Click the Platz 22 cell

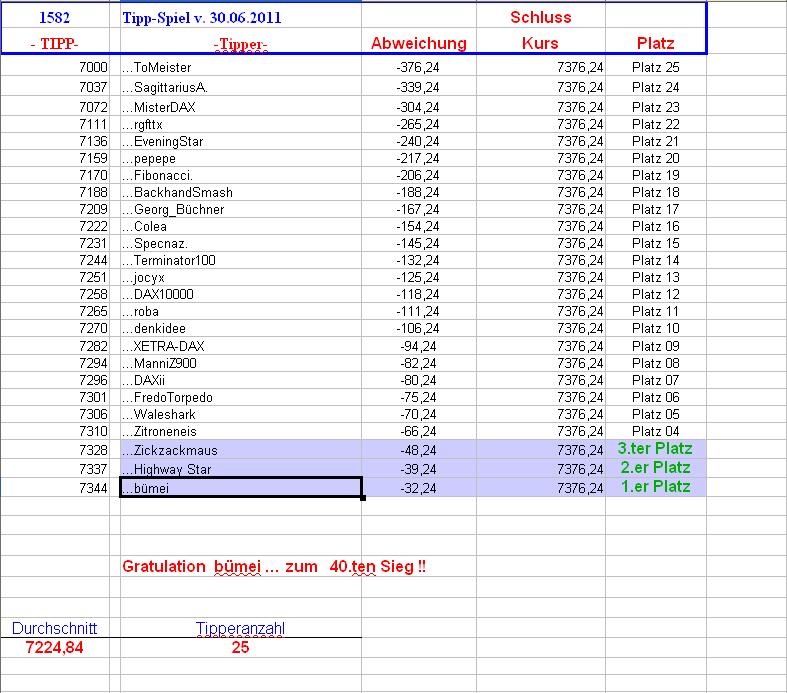click(655, 124)
